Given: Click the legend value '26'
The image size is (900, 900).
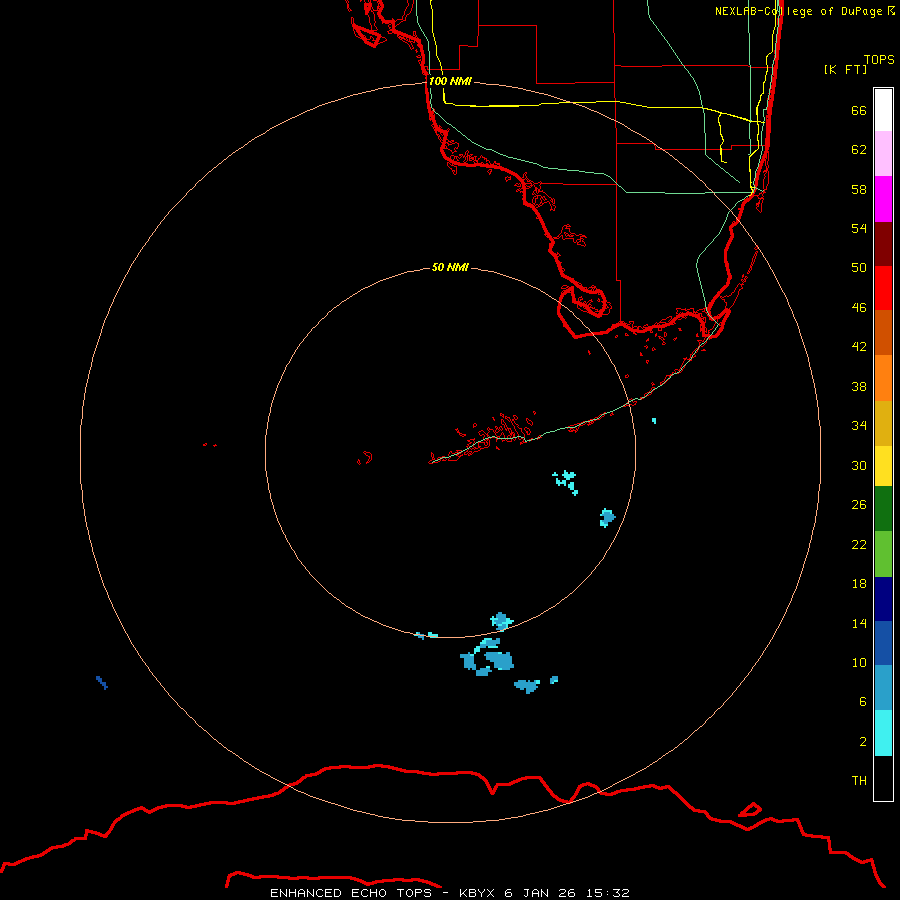Looking at the screenshot, I should coord(859,505).
